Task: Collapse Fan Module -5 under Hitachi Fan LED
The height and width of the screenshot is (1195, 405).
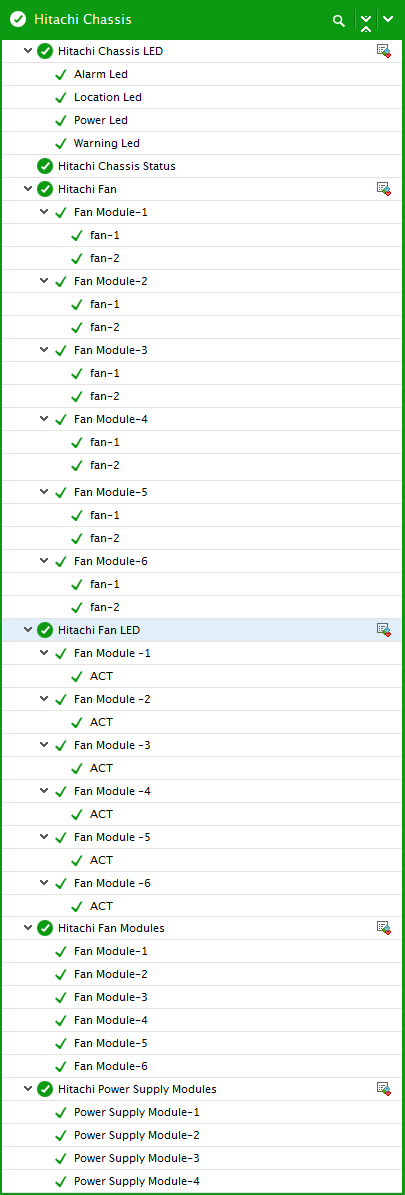Action: (44, 837)
